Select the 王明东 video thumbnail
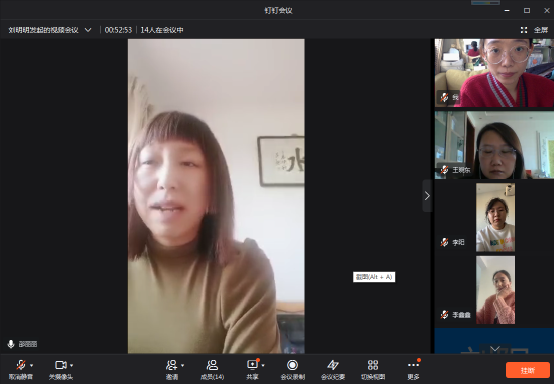Image resolution: width=554 pixels, height=384 pixels. click(494, 145)
